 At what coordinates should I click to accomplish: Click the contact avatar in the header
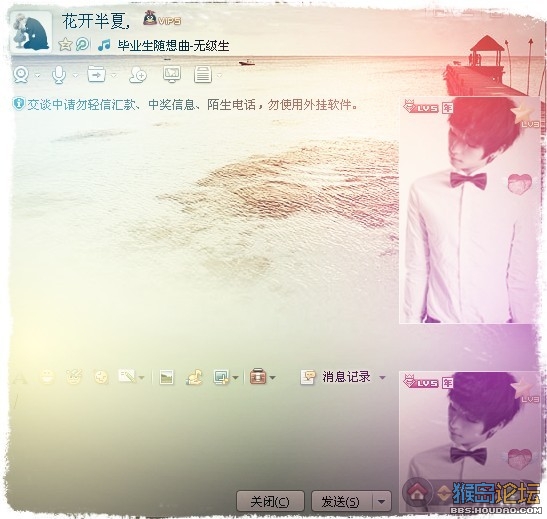[31, 33]
